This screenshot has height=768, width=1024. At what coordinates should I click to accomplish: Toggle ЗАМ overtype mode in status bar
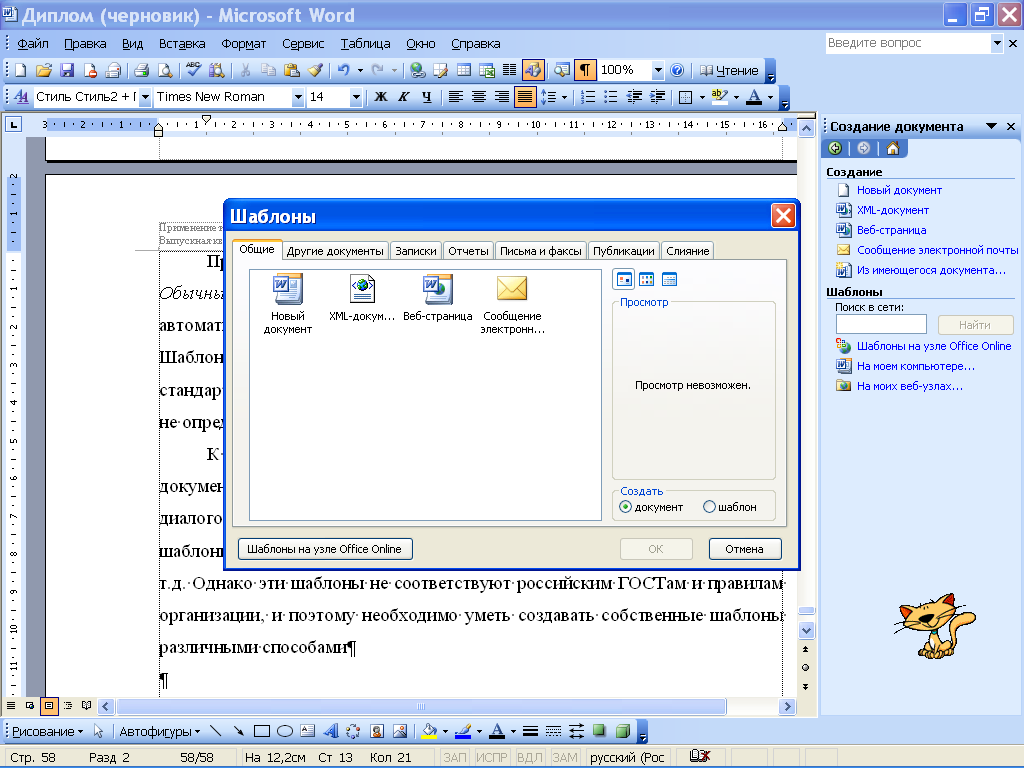[x=564, y=758]
